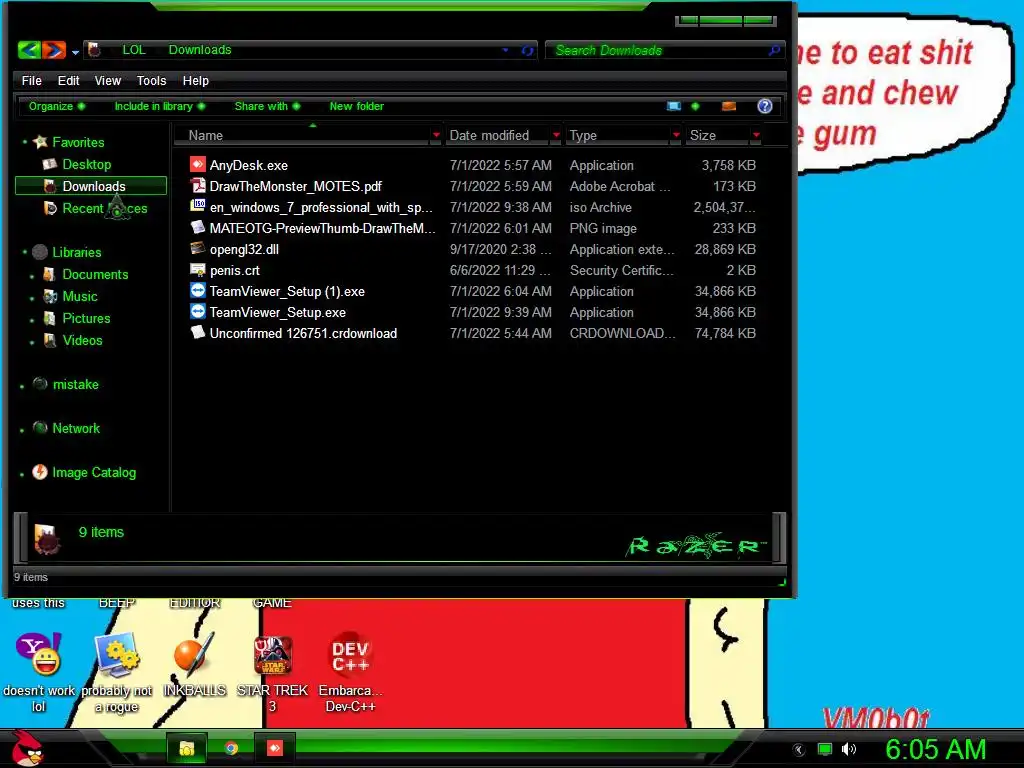Click the search magnifier icon

click(x=775, y=50)
